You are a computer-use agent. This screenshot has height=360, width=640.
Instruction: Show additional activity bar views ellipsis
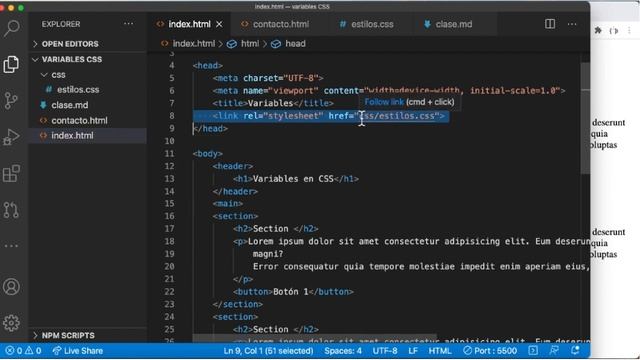tap(11, 246)
